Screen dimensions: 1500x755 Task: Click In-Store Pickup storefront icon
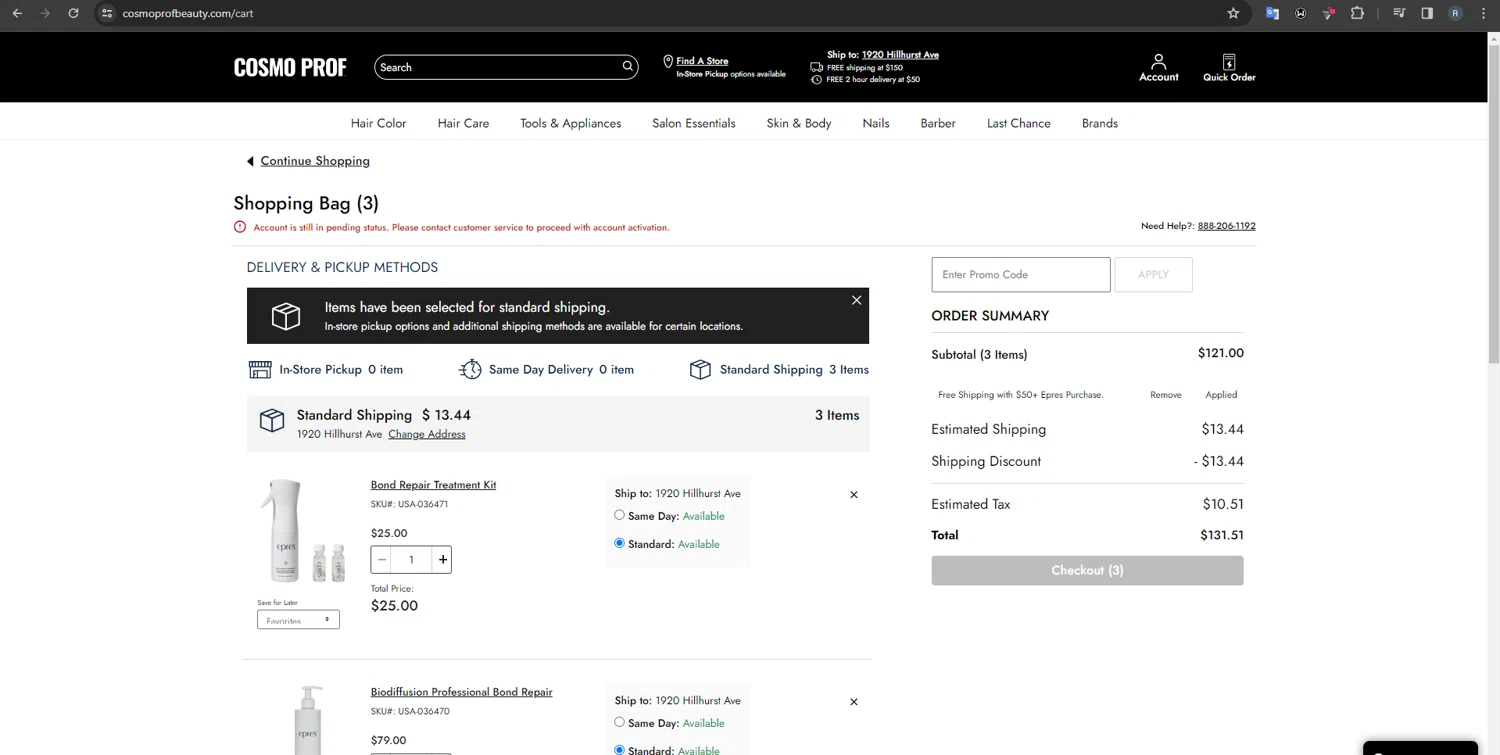point(260,369)
